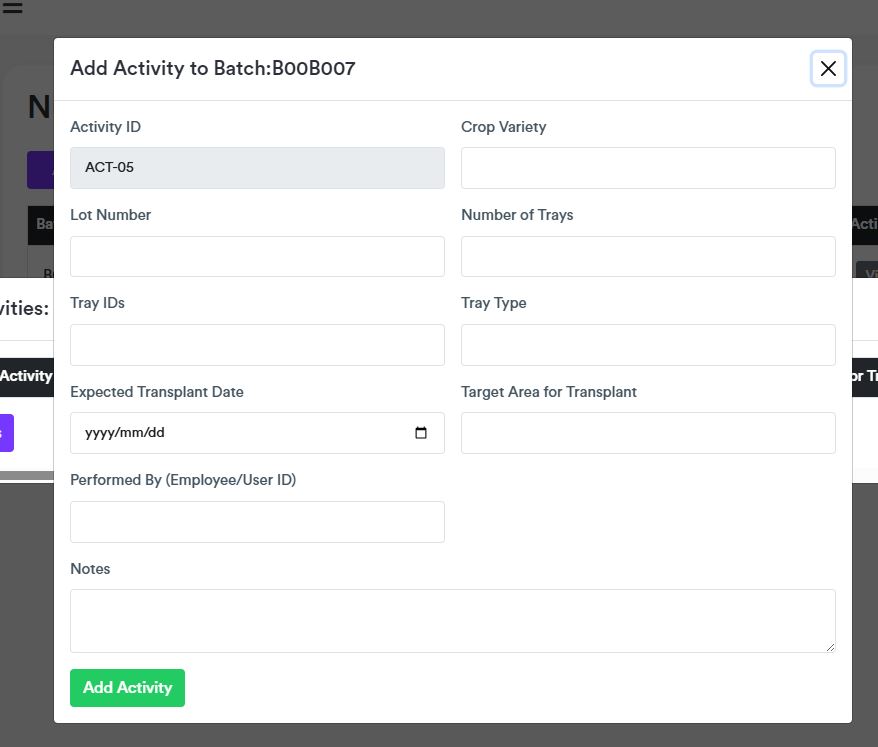Click the Add Activity to Batch title
This screenshot has height=747, width=878.
[x=212, y=68]
